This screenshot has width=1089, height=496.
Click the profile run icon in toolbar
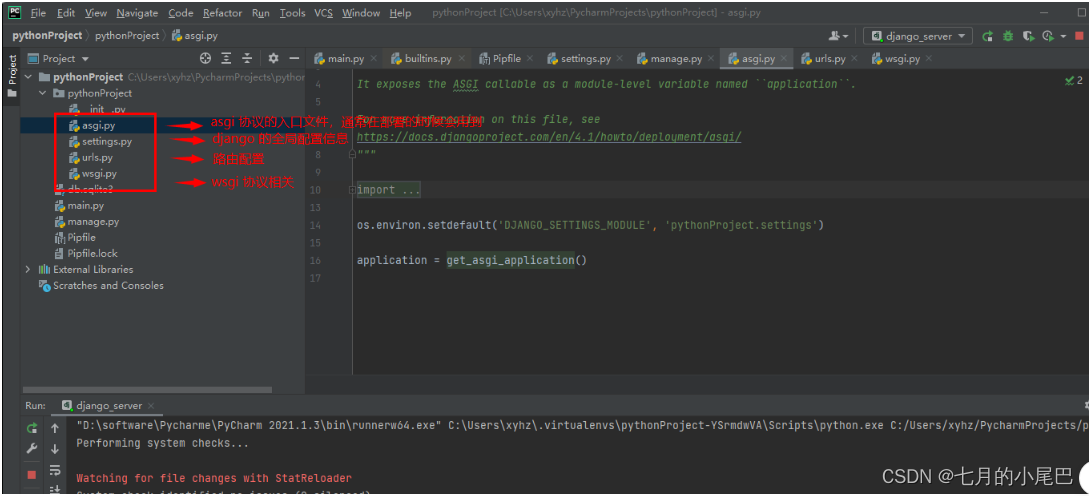(1049, 36)
